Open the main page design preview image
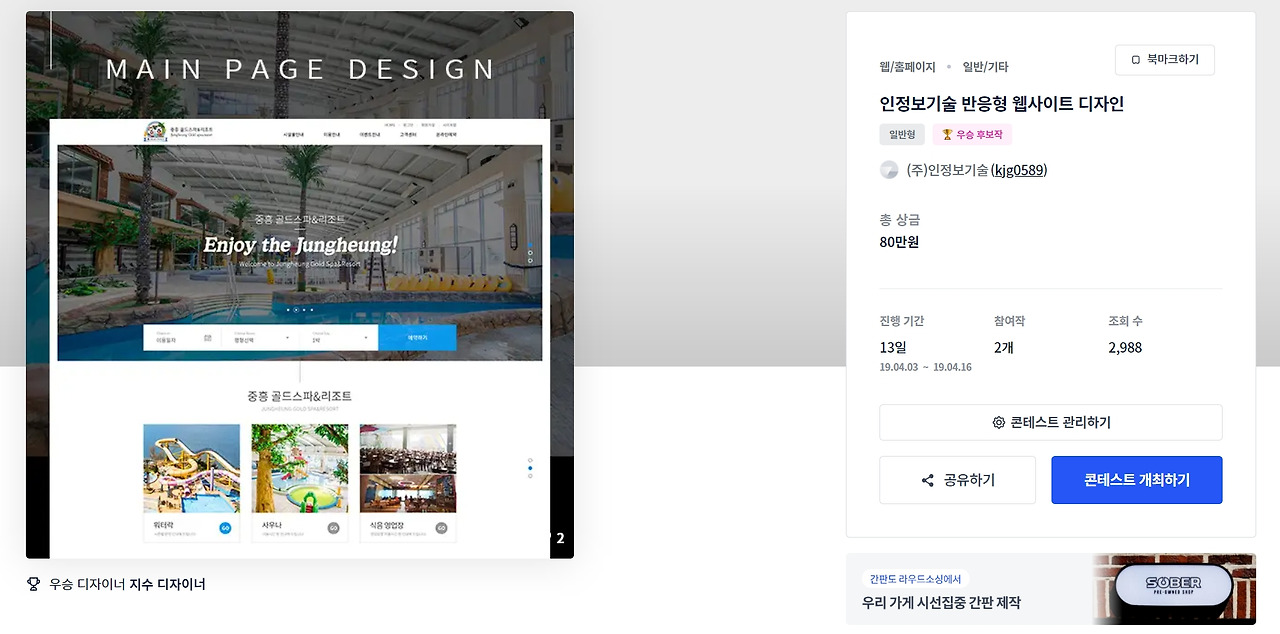The image size is (1280, 634). 300,285
